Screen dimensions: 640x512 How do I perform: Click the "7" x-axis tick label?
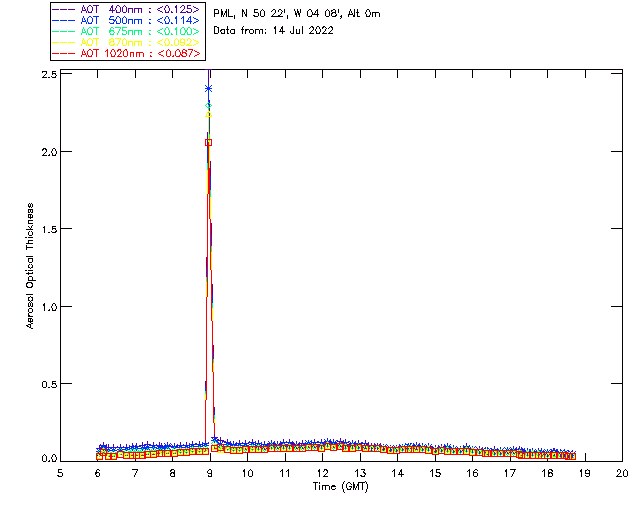[136, 474]
